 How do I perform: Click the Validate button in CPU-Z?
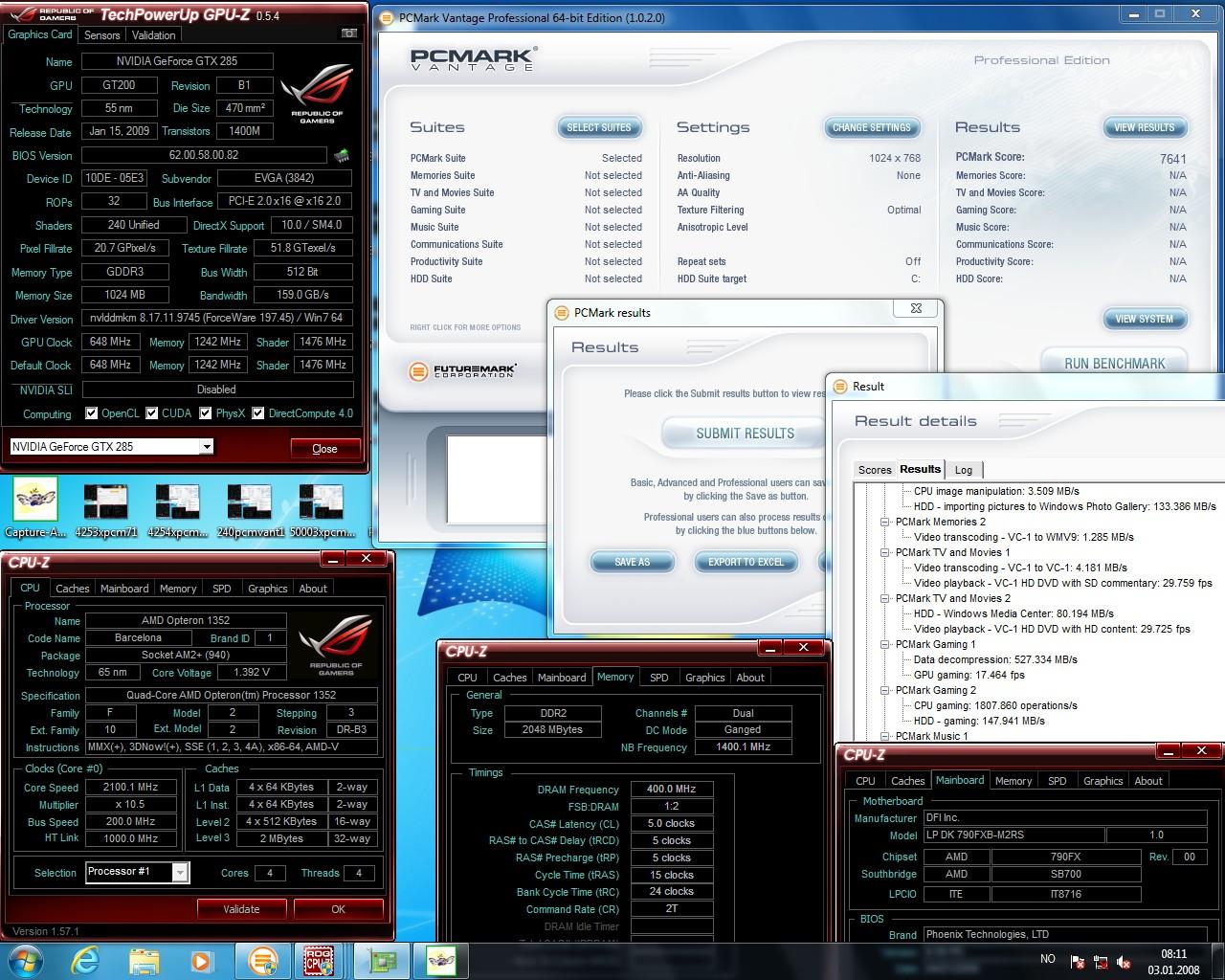click(x=241, y=909)
